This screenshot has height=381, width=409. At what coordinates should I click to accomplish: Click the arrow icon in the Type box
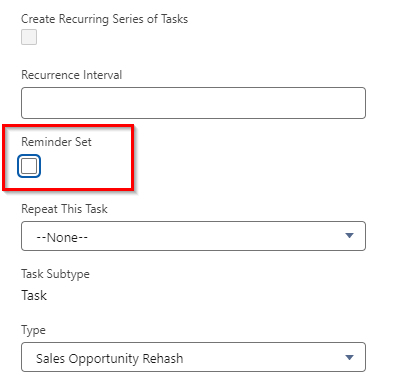349,358
